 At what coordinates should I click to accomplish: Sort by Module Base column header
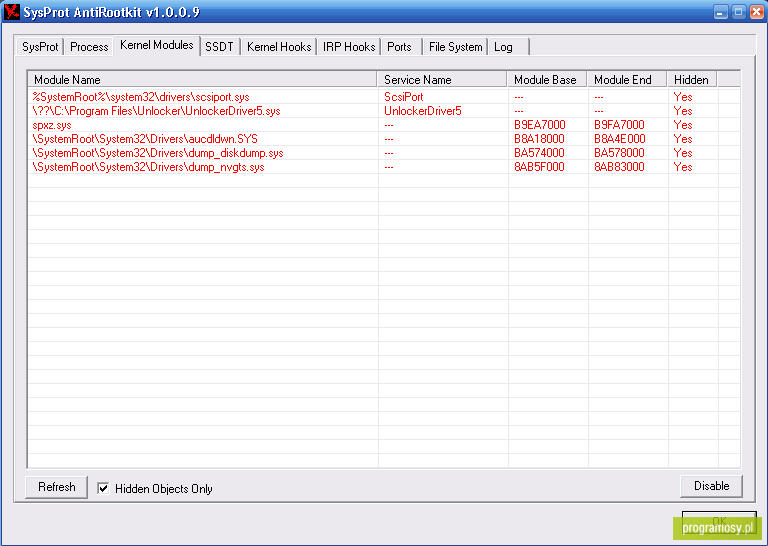pyautogui.click(x=547, y=79)
